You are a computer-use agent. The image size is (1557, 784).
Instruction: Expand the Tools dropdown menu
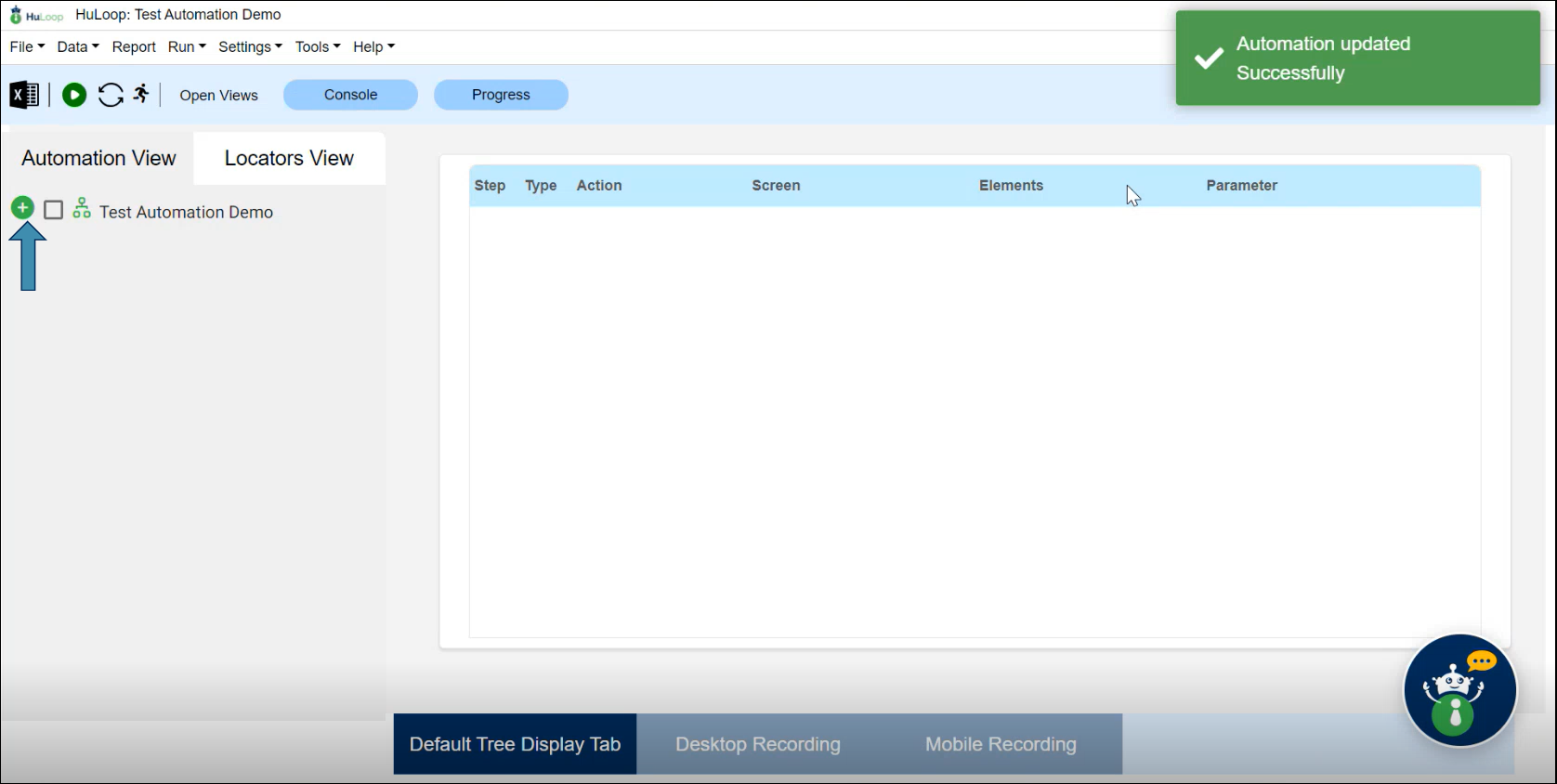318,46
